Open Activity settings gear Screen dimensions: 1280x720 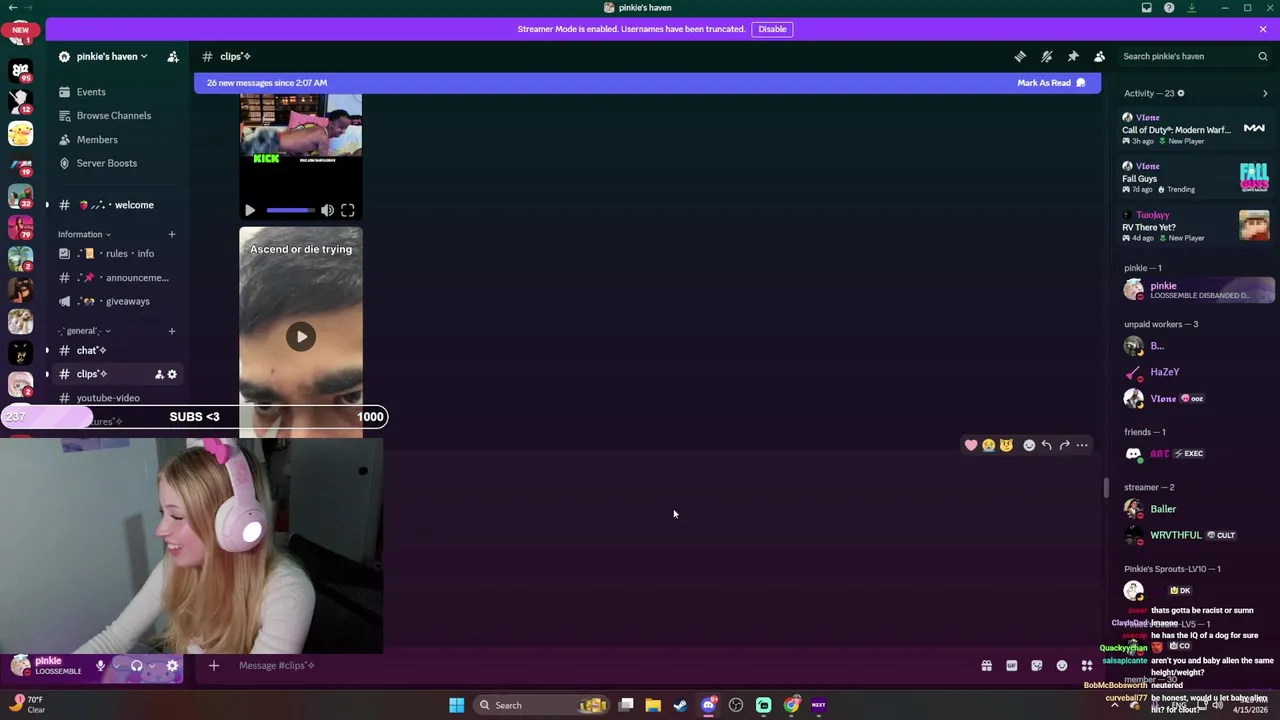pyautogui.click(x=1181, y=94)
